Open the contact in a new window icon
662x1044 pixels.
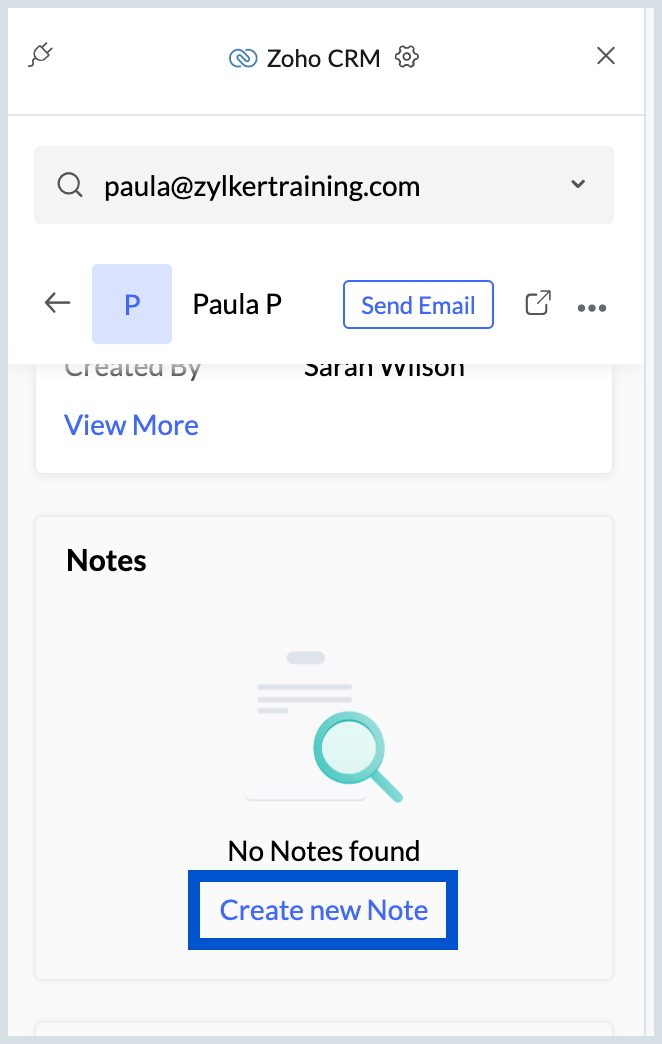[x=538, y=303]
